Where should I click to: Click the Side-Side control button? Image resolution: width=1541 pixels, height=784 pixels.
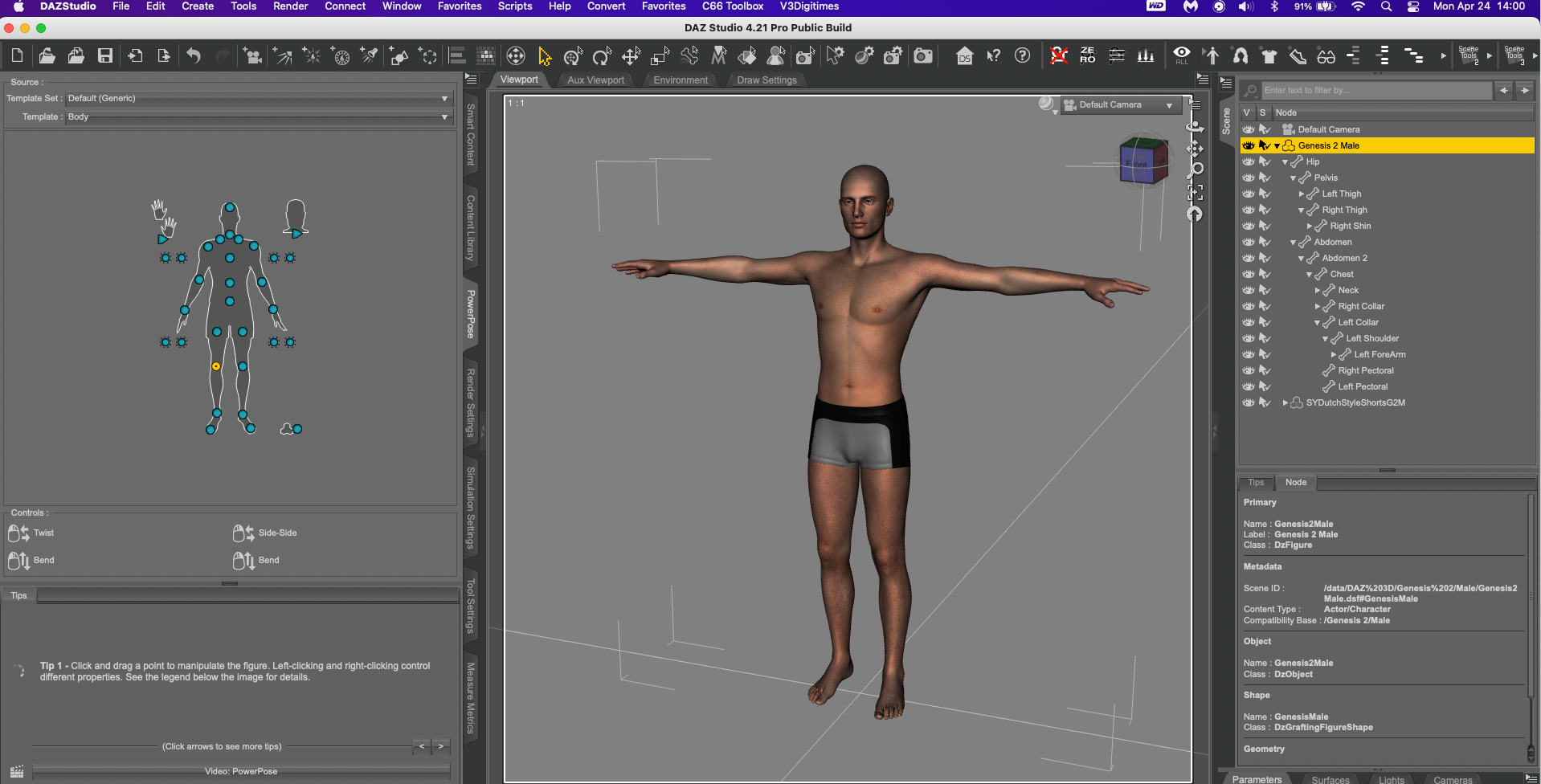click(264, 533)
